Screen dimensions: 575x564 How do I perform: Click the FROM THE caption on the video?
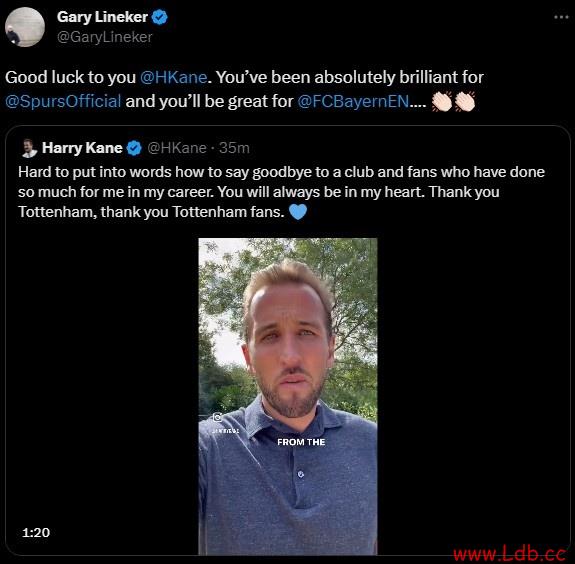point(301,442)
